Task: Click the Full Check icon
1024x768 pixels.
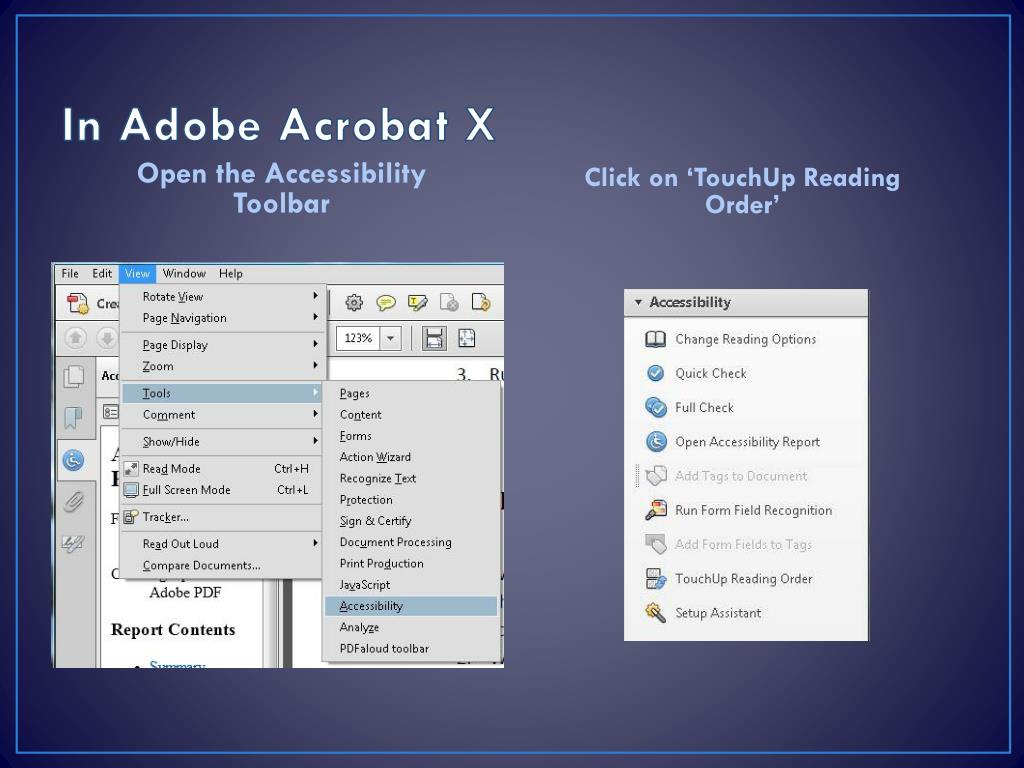Action: 655,407
